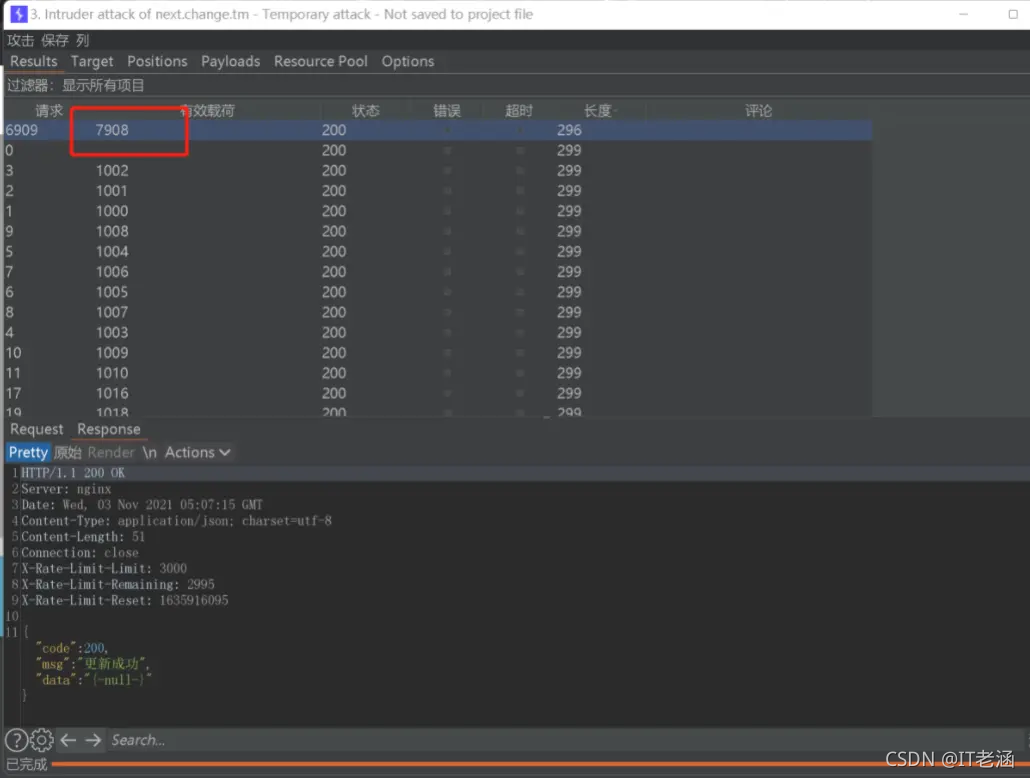Open the search settings gear icon
Image resolution: width=1030 pixels, height=778 pixels.
pos(41,740)
